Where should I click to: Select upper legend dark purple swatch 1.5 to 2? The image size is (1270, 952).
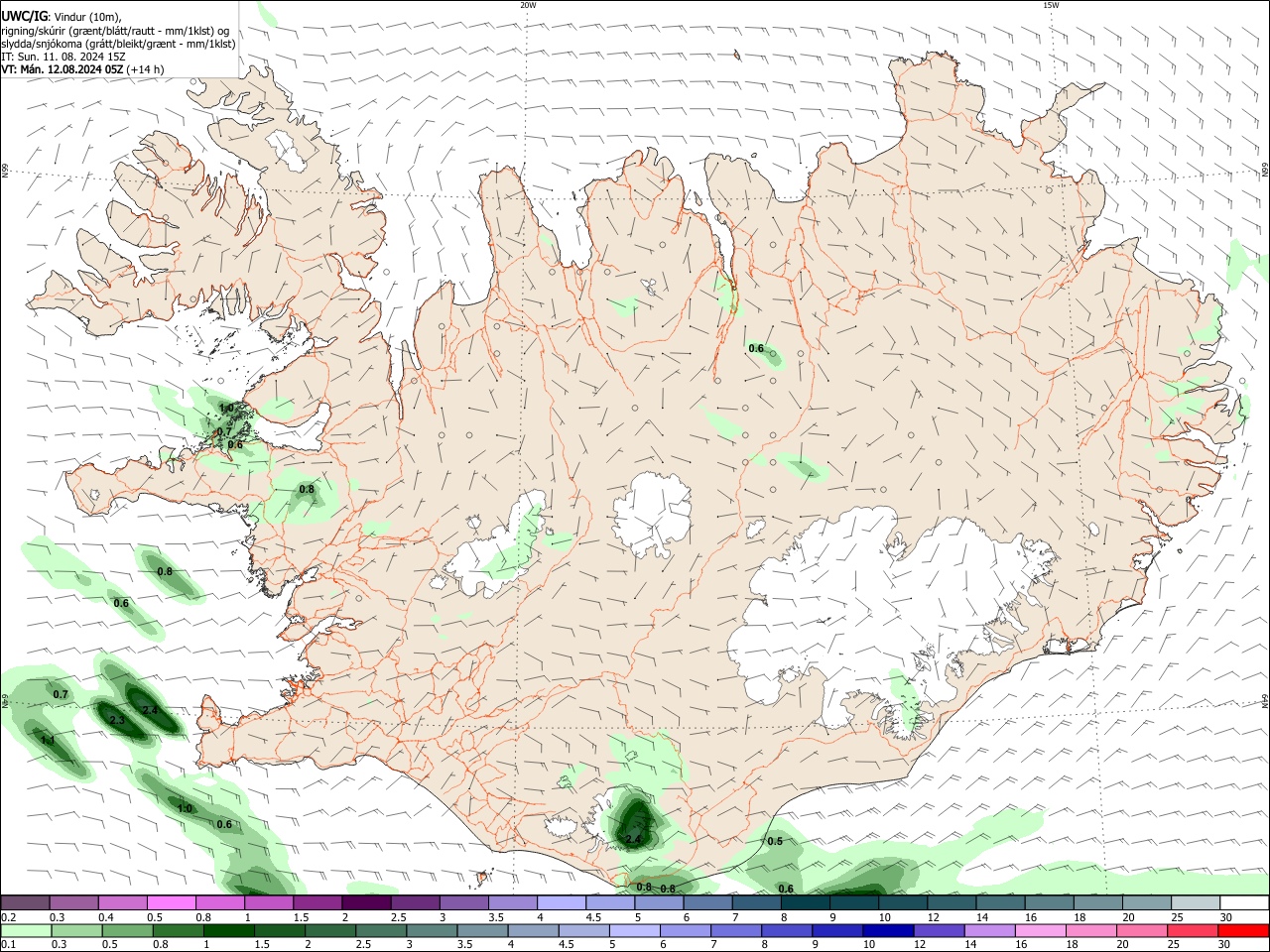[317, 903]
